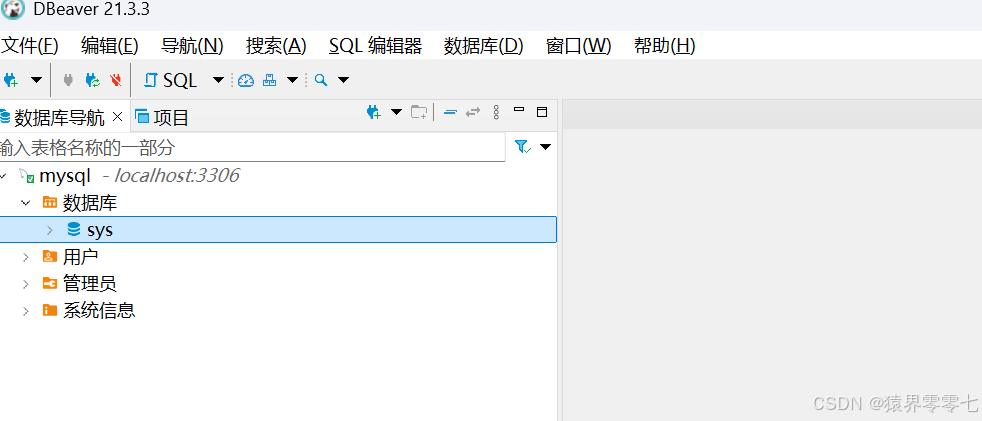Click the collapse all icon in navigator
Screen dimensions: 982x421
[450, 113]
